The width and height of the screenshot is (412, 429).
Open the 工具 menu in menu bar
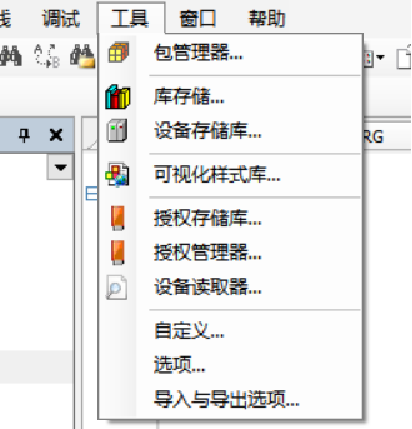[131, 18]
